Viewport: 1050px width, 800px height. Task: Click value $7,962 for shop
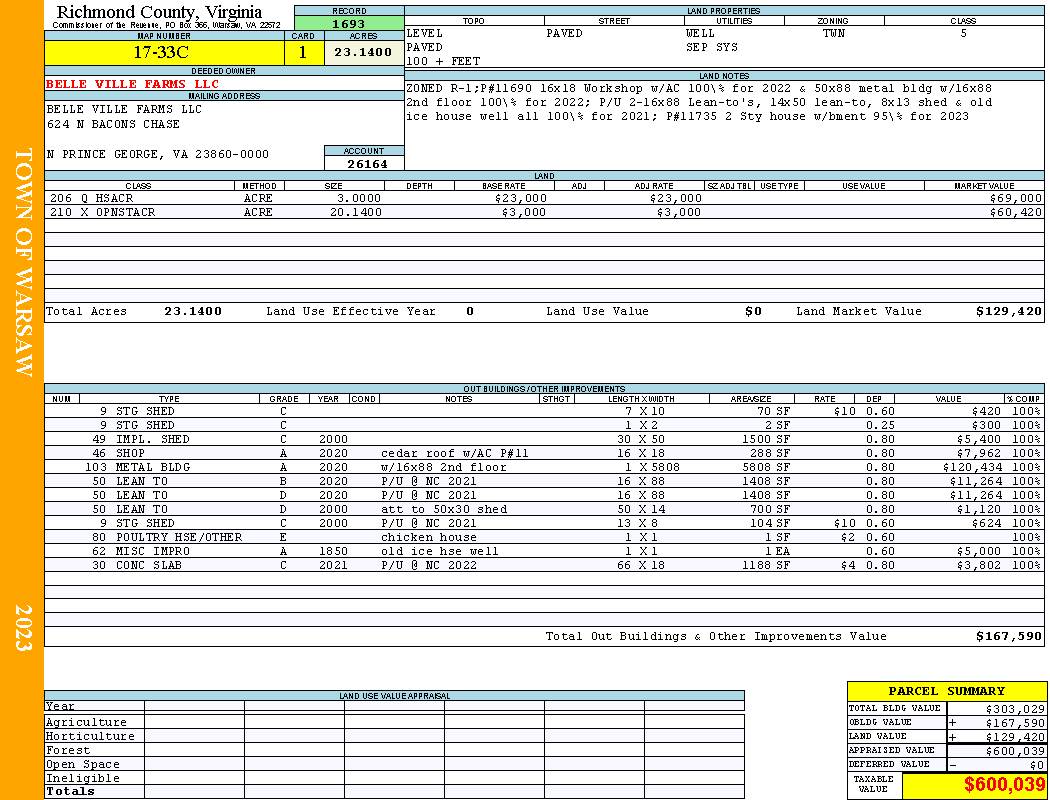[978, 453]
